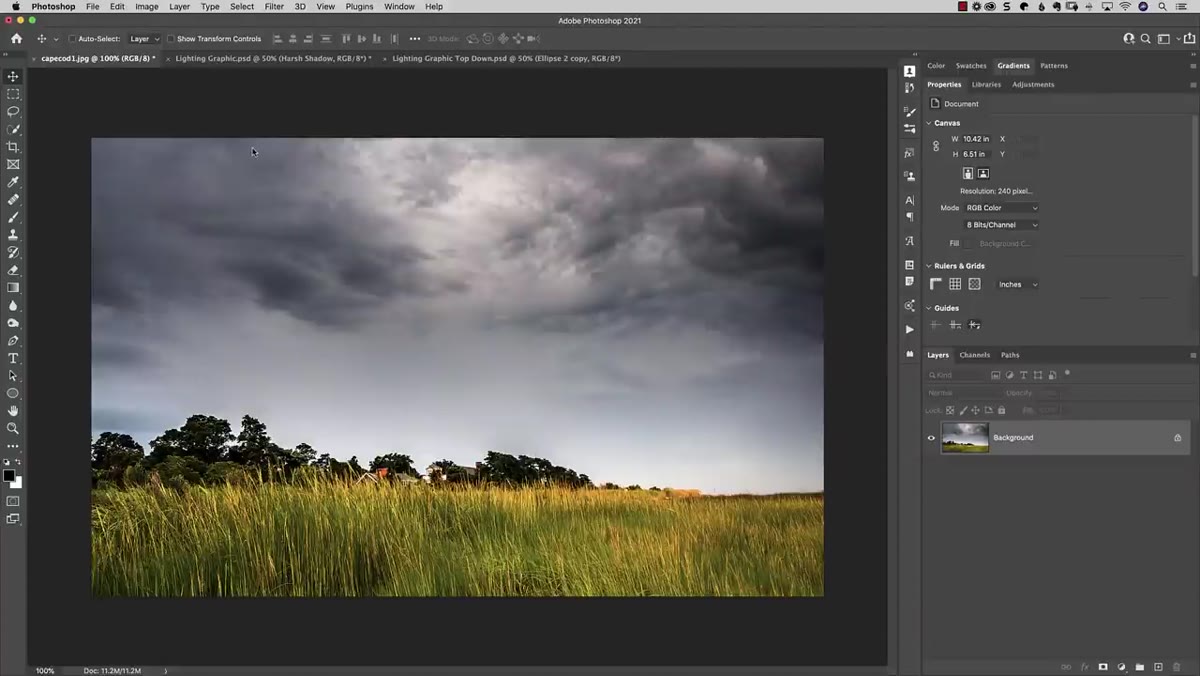Open Layers panel options menu
This screenshot has width=1200, height=676.
[x=1193, y=355]
